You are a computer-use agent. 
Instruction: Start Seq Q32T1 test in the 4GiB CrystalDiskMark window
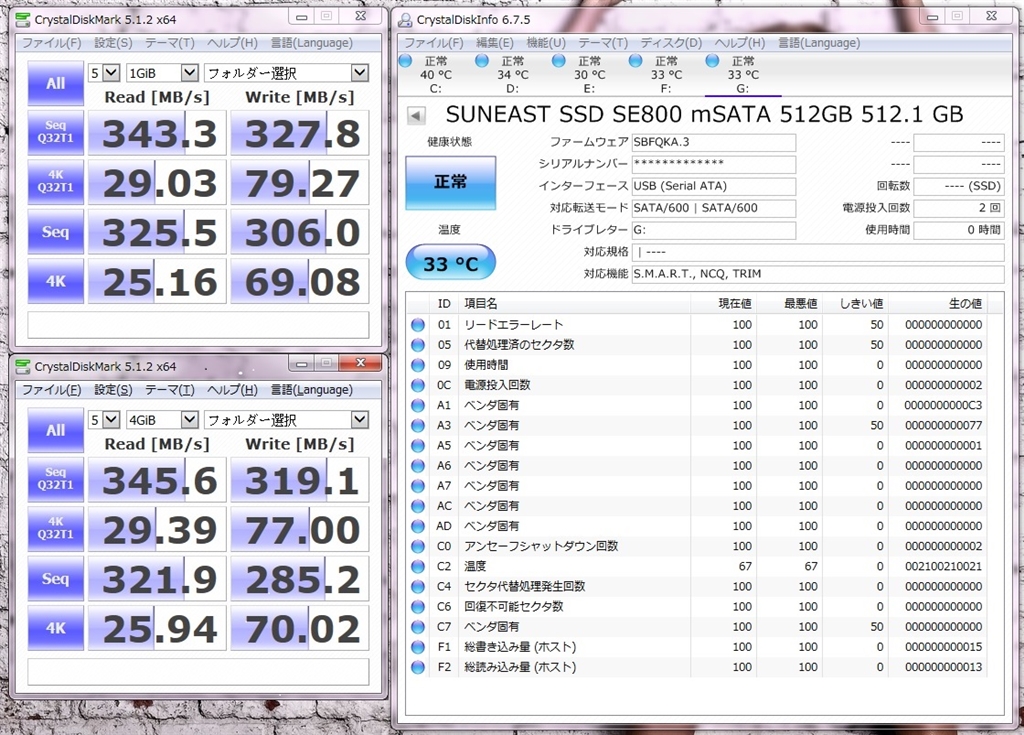point(56,480)
